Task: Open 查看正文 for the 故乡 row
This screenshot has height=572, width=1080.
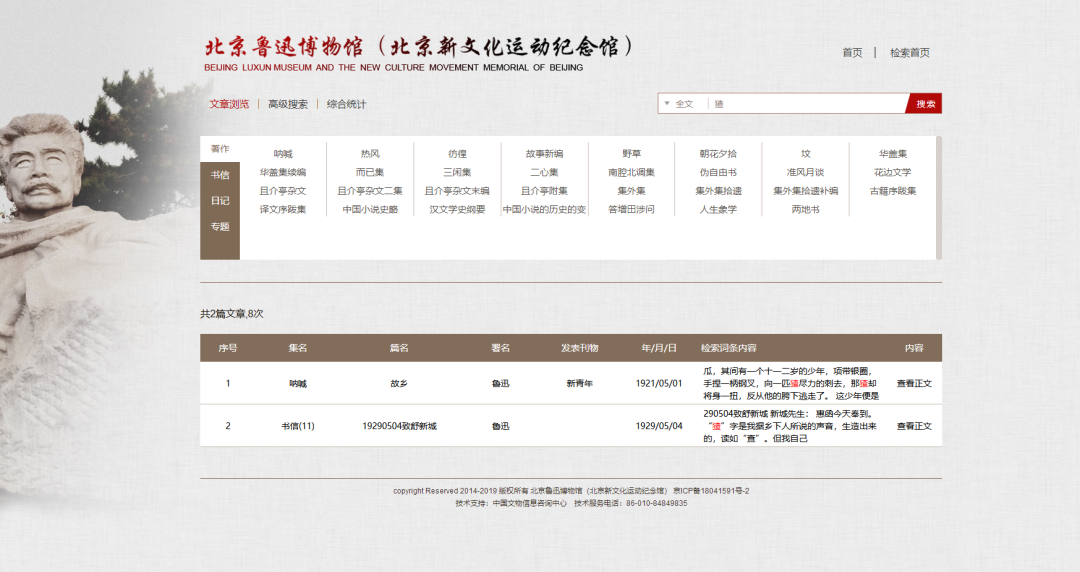Action: coord(914,384)
